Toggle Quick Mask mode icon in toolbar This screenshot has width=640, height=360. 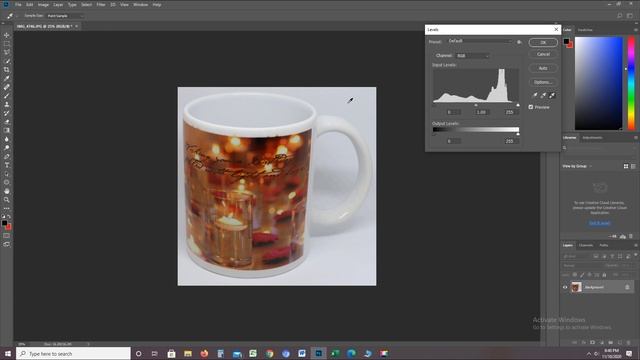point(7,236)
